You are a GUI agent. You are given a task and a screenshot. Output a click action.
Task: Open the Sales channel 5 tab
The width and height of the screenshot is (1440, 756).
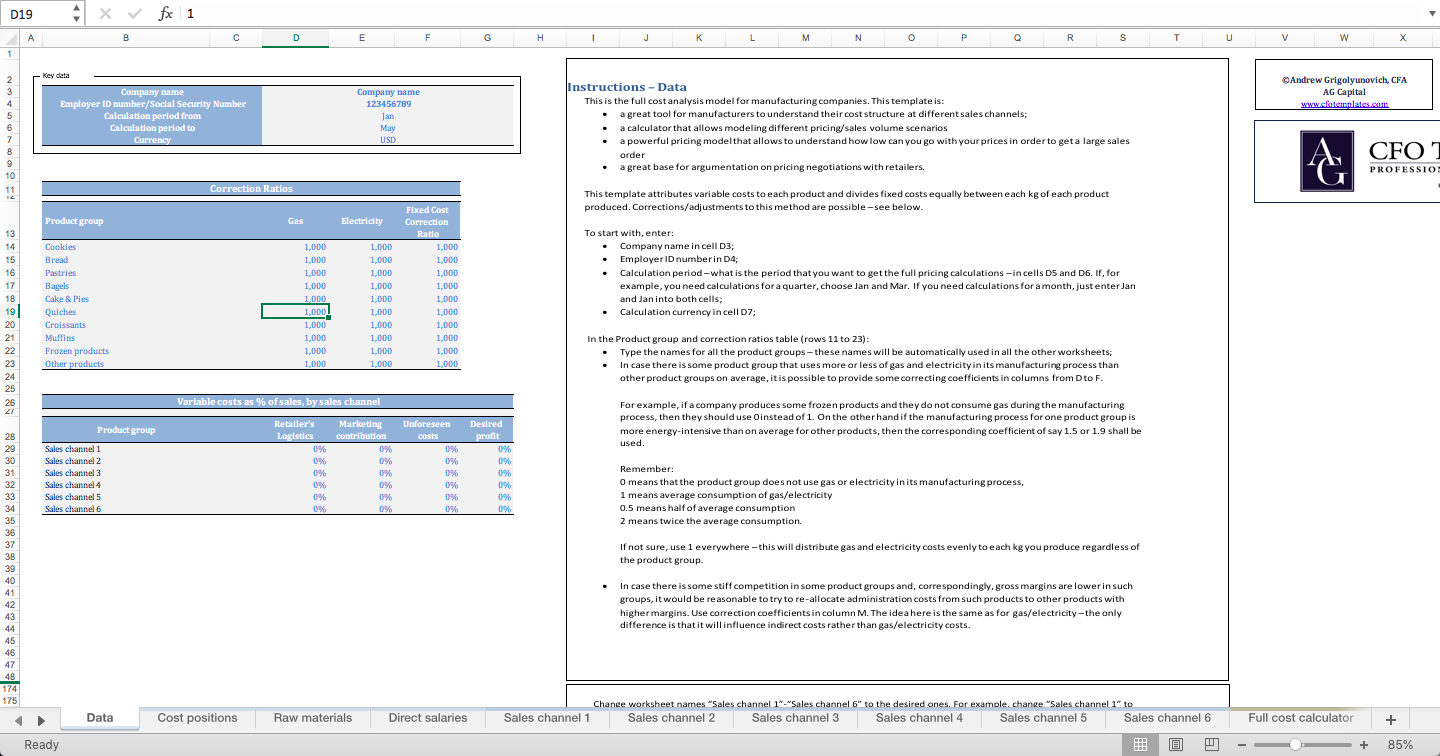1043,718
